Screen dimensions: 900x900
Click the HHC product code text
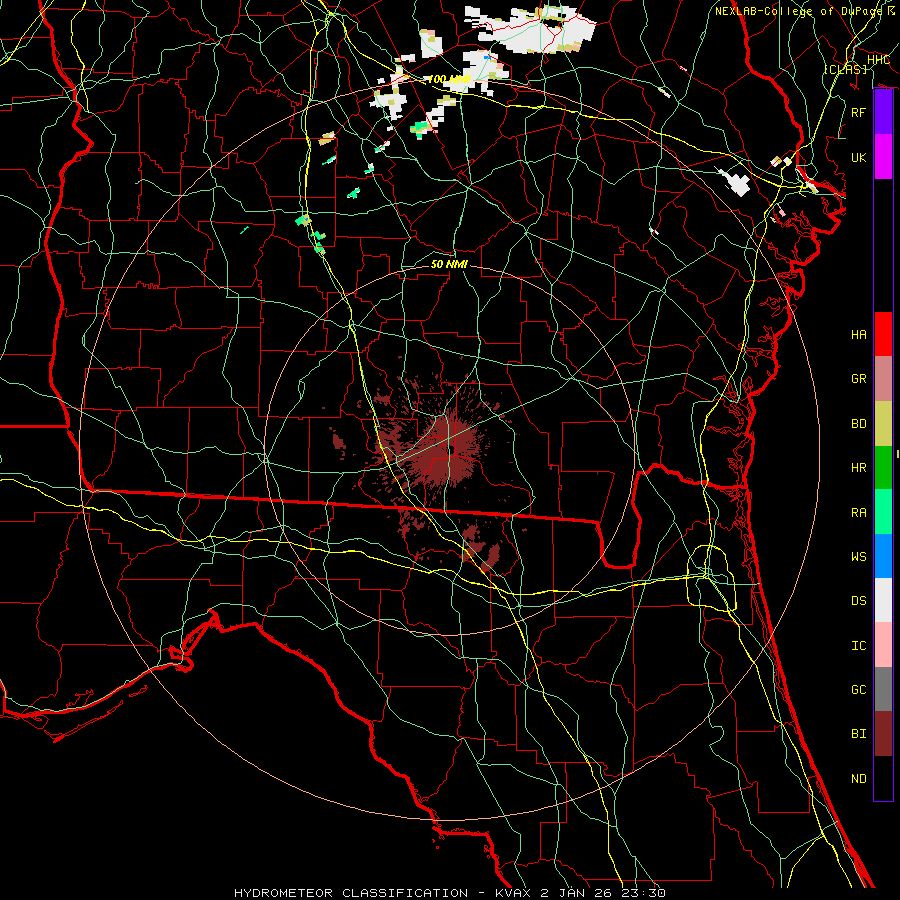tap(878, 59)
